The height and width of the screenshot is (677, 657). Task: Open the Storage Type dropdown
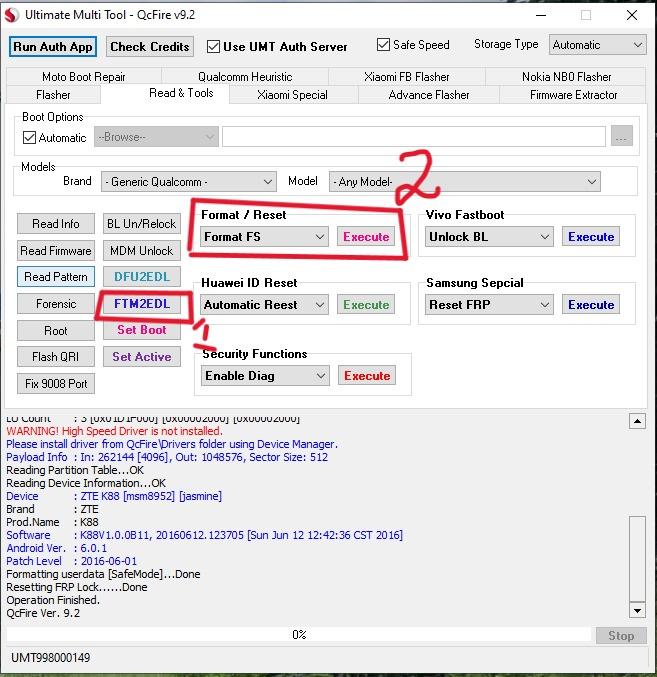(x=597, y=45)
